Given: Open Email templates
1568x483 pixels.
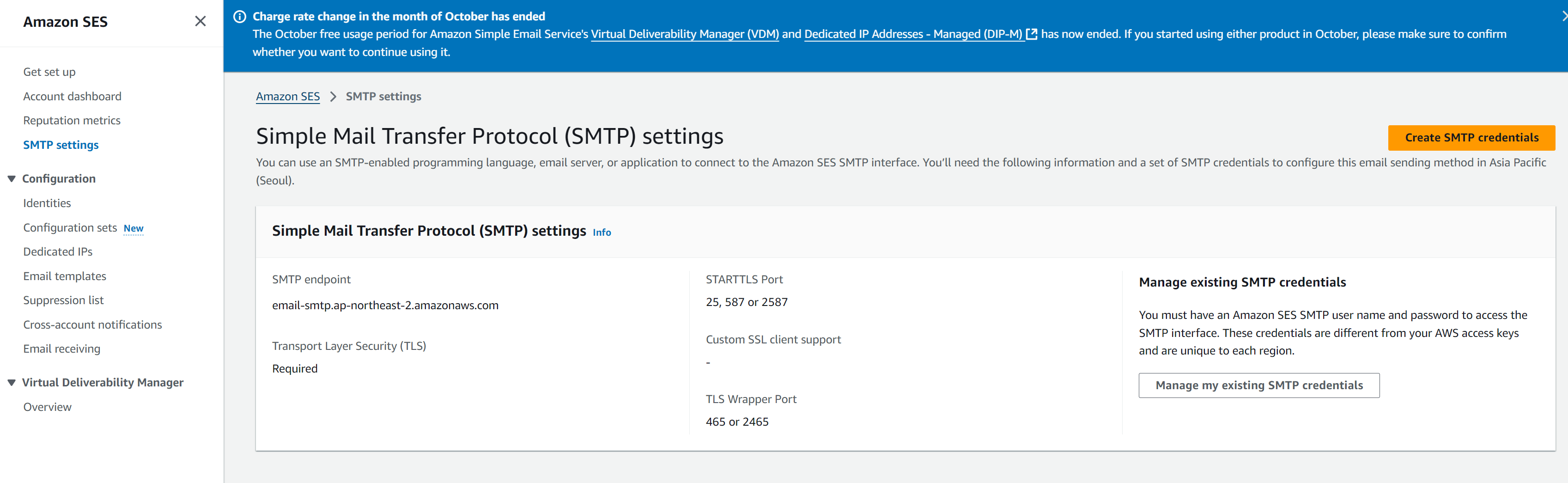Looking at the screenshot, I should (65, 276).
